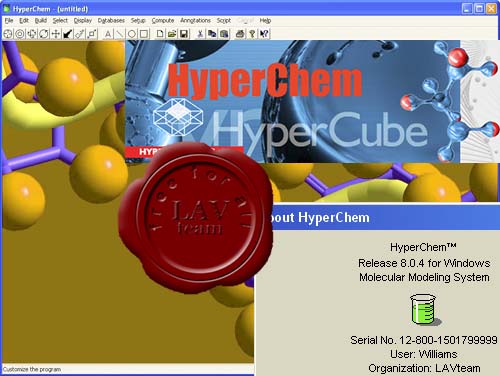Open the File menu
The width and height of the screenshot is (500, 376).
[9, 21]
